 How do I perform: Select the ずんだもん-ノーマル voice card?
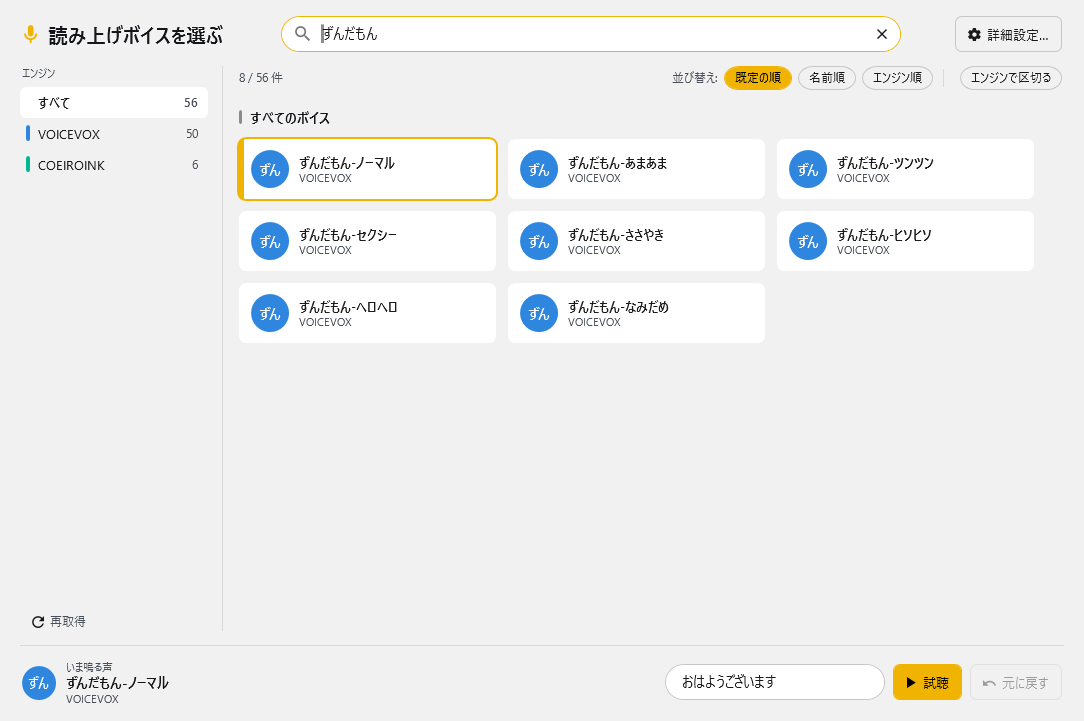367,169
